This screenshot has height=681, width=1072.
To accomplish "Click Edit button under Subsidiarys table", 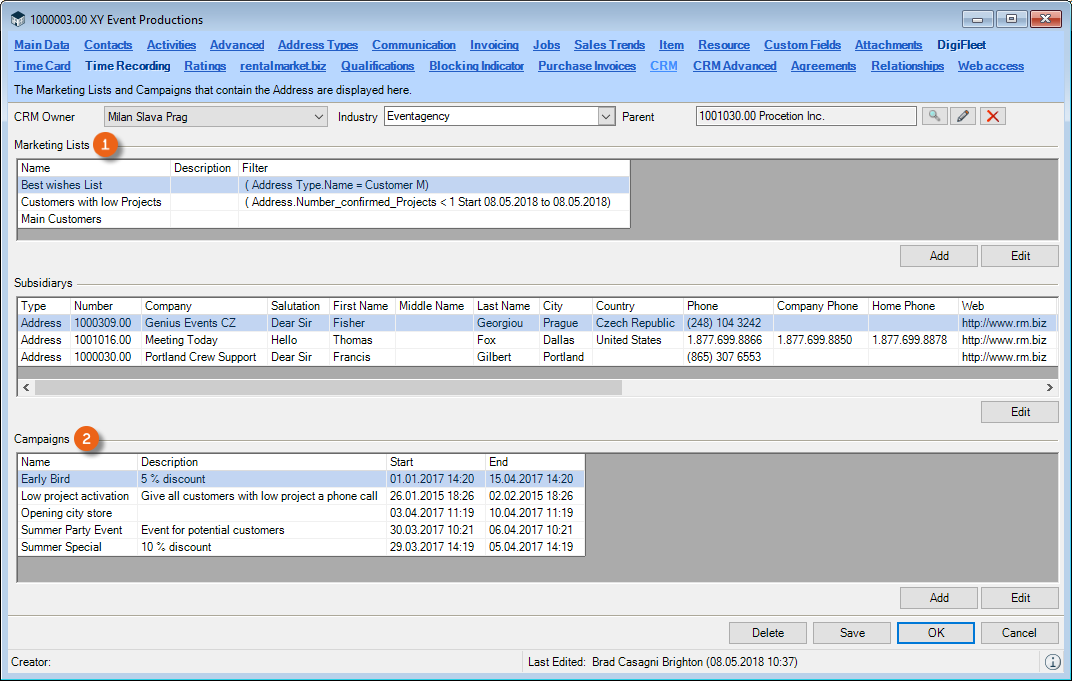I will pyautogui.click(x=1019, y=412).
